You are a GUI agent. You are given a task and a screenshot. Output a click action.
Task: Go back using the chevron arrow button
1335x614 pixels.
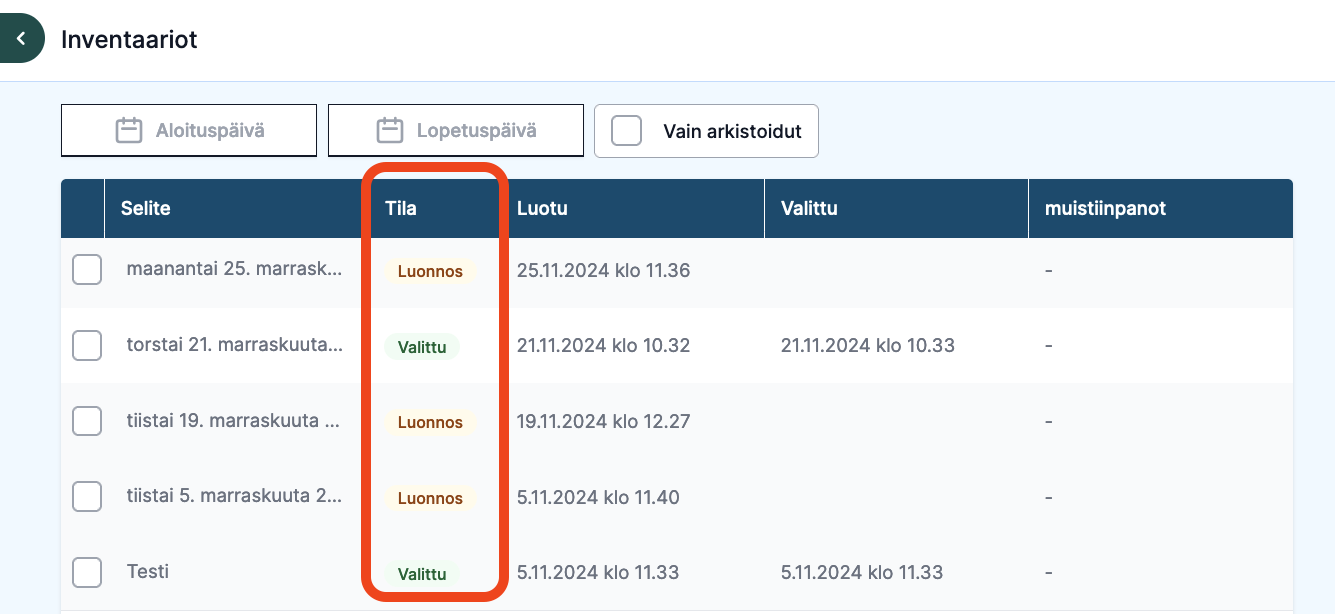(20, 39)
